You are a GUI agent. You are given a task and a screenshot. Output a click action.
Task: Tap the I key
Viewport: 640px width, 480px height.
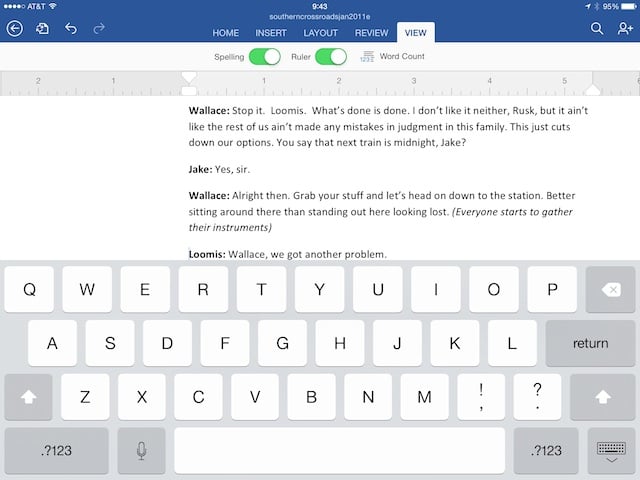tap(436, 289)
